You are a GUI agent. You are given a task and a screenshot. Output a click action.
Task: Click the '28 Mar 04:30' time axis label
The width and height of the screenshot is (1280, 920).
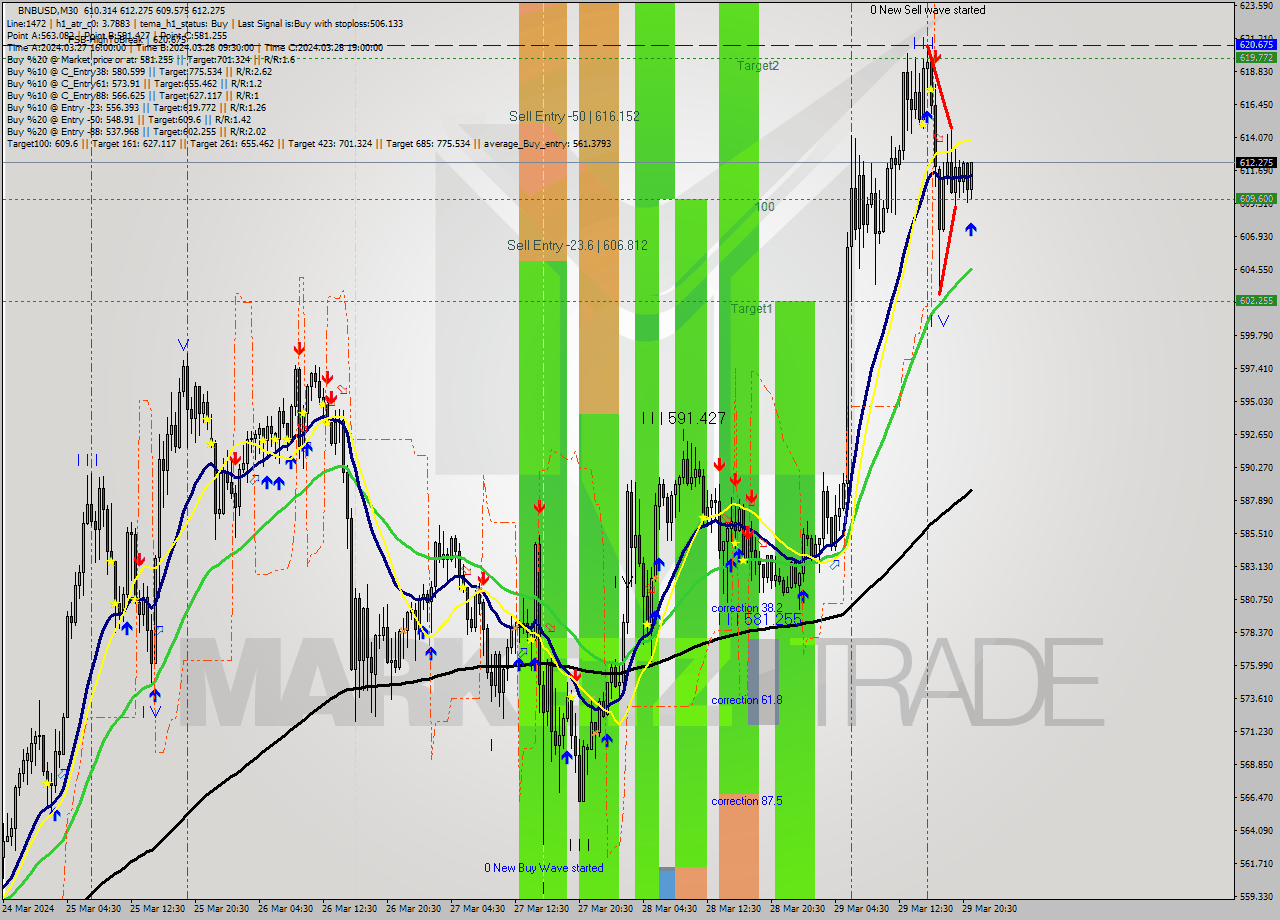(x=669, y=909)
